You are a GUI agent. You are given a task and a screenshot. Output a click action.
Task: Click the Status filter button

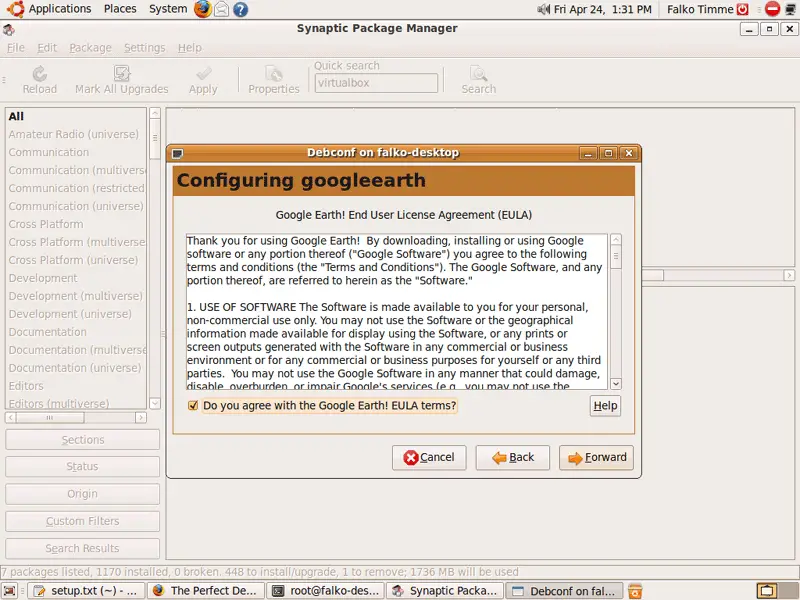(83, 466)
